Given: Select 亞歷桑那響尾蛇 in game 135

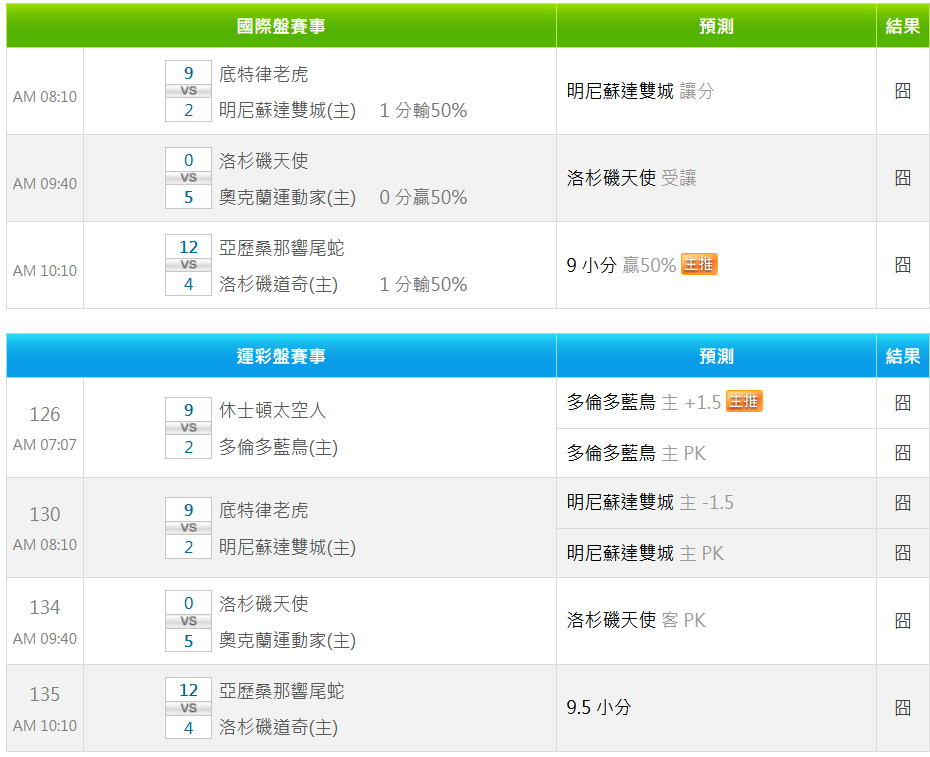Looking at the screenshot, I should (x=281, y=691).
